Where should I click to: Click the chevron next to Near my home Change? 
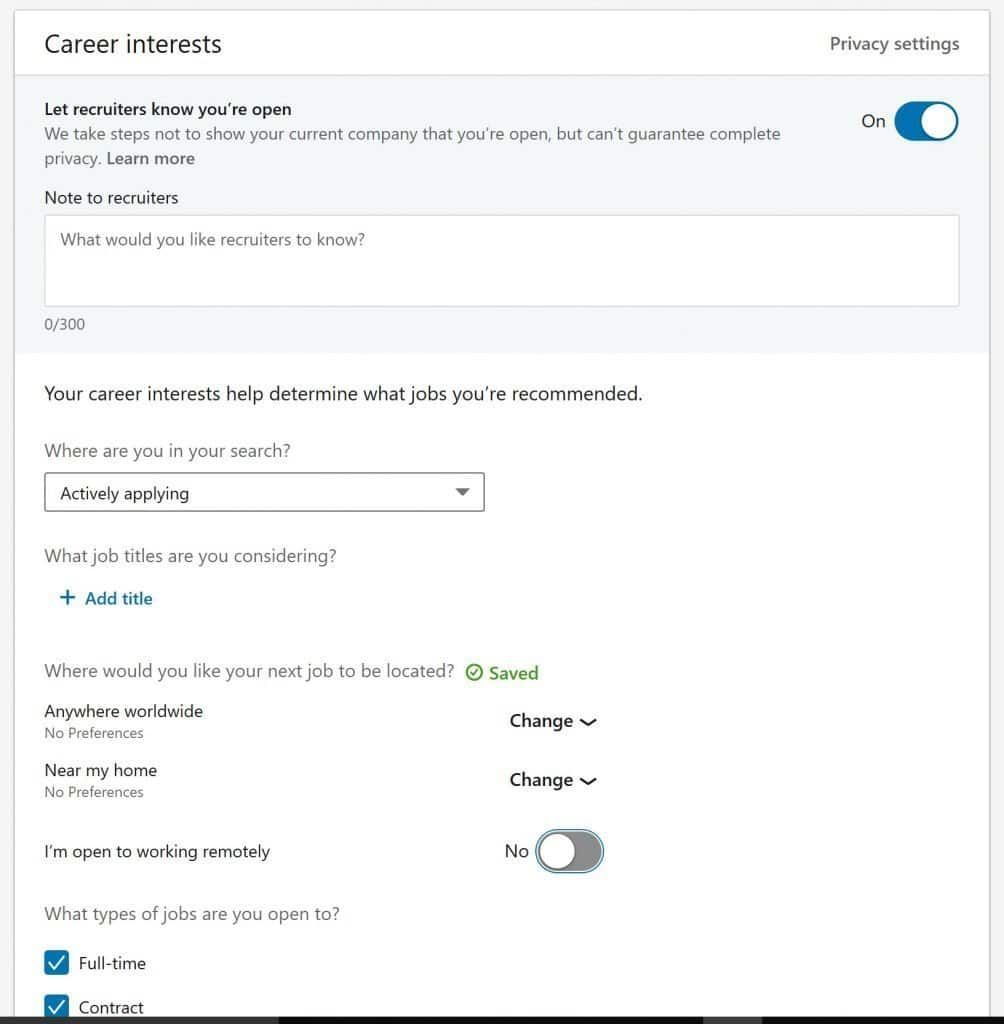(588, 781)
